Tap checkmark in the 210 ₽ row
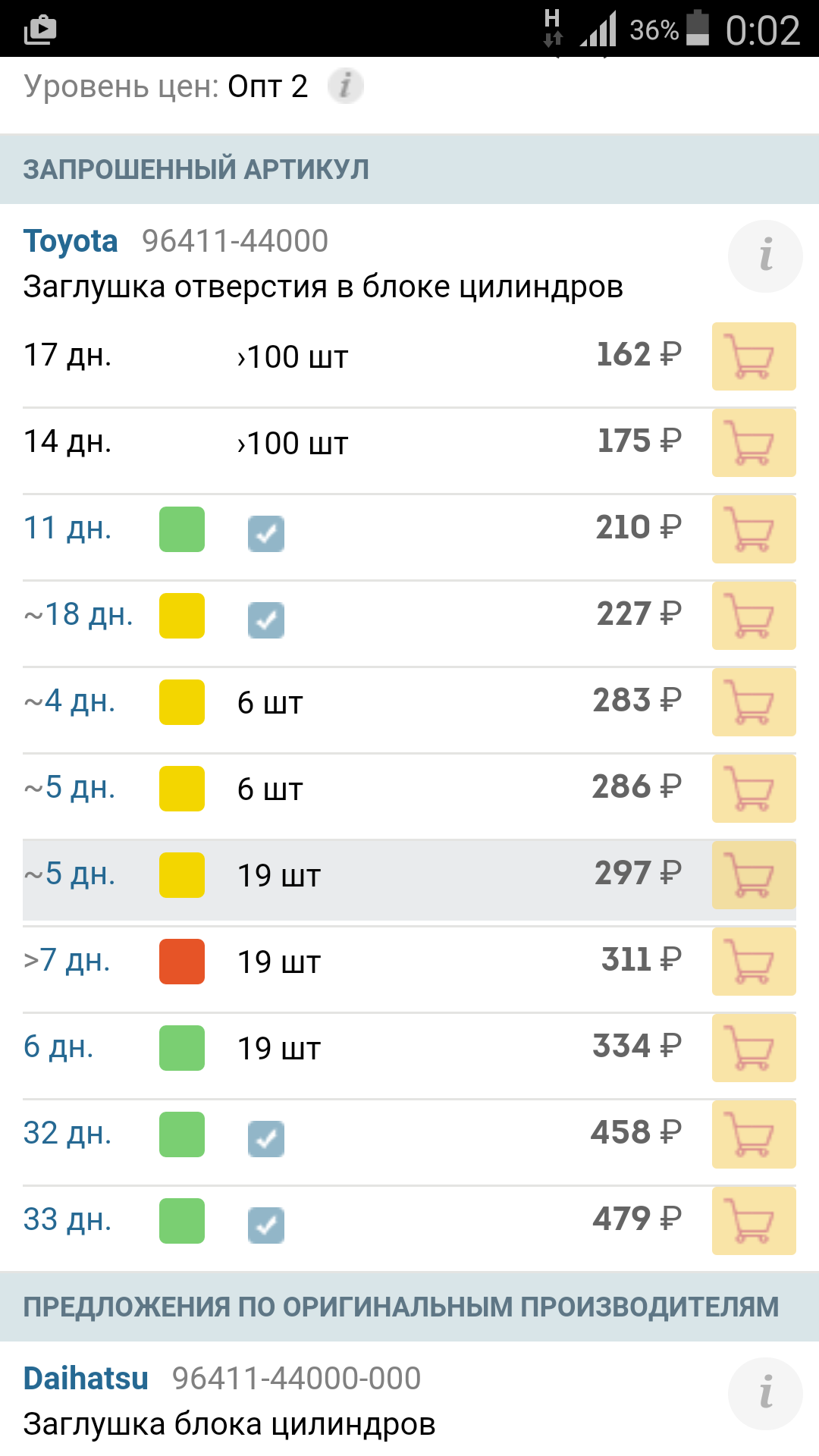819x1456 pixels. coord(266,534)
